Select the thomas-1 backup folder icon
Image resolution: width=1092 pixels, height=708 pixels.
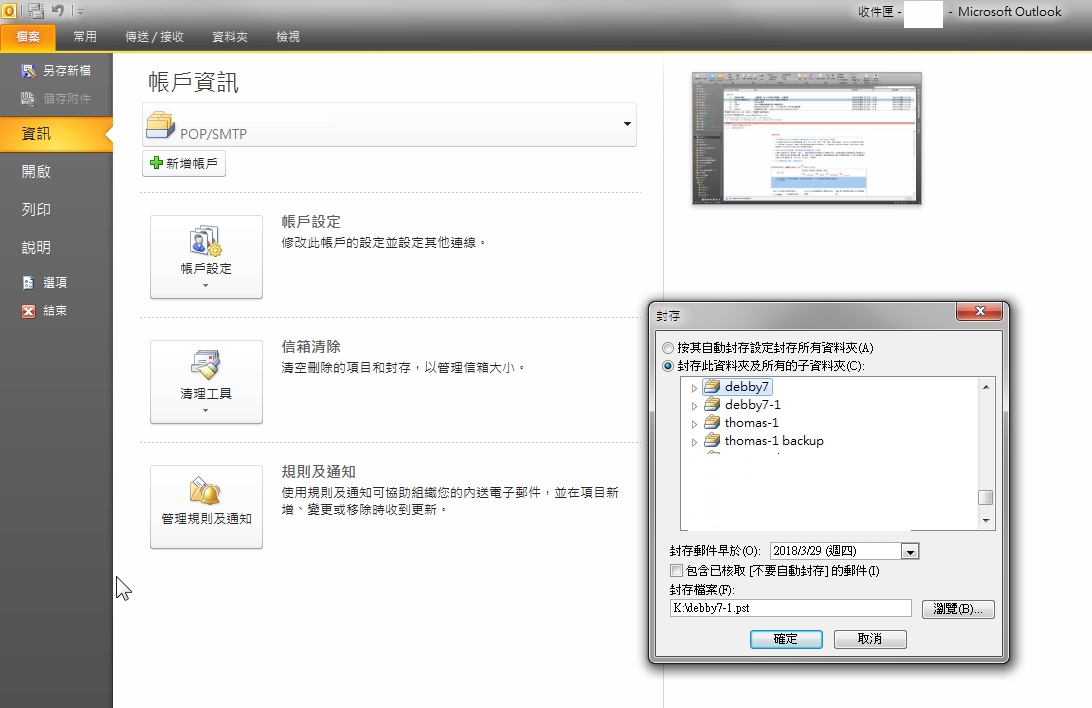(714, 440)
